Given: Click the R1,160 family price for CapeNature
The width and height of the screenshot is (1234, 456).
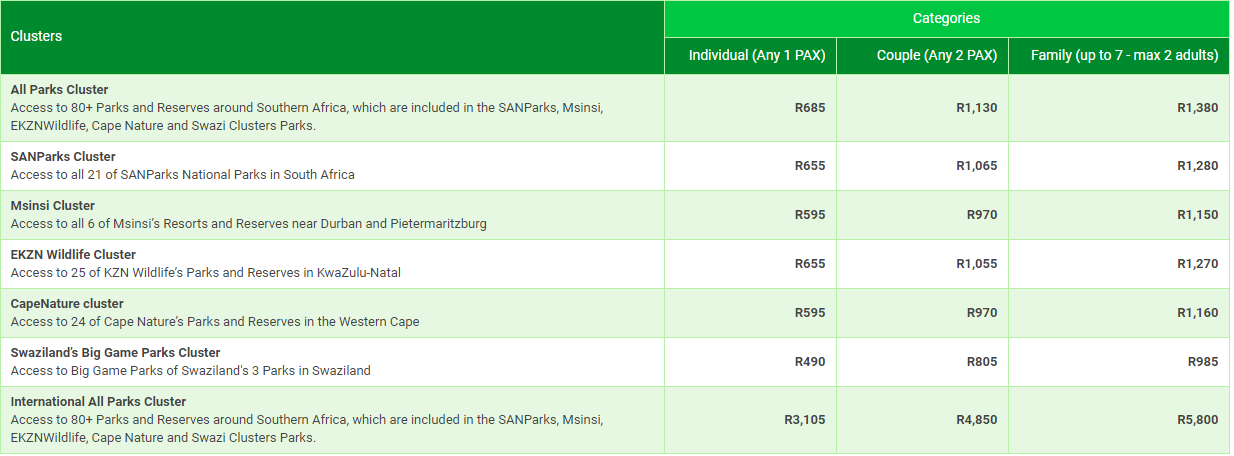Looking at the screenshot, I should point(1198,313).
